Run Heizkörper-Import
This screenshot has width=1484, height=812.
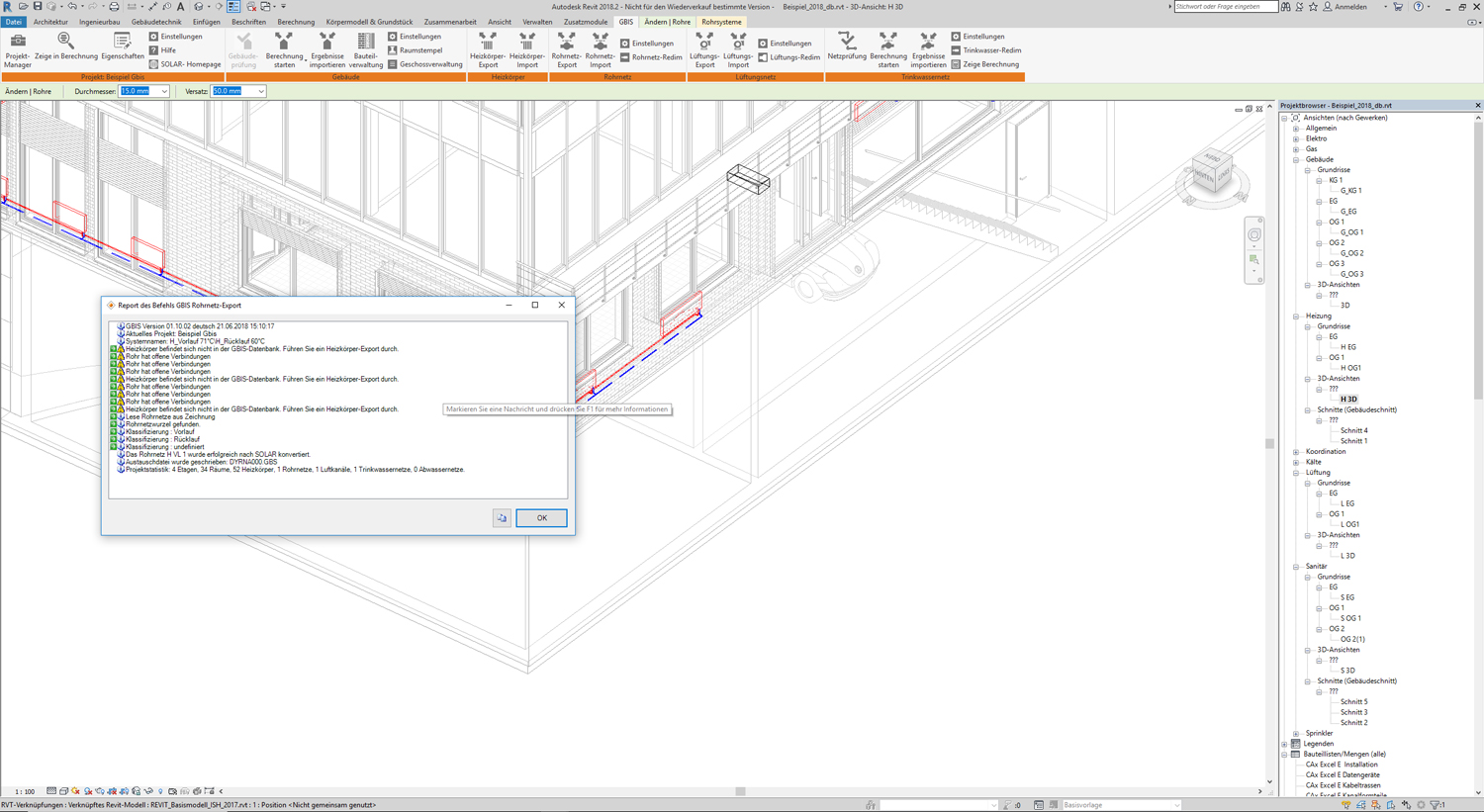pyautogui.click(x=527, y=50)
